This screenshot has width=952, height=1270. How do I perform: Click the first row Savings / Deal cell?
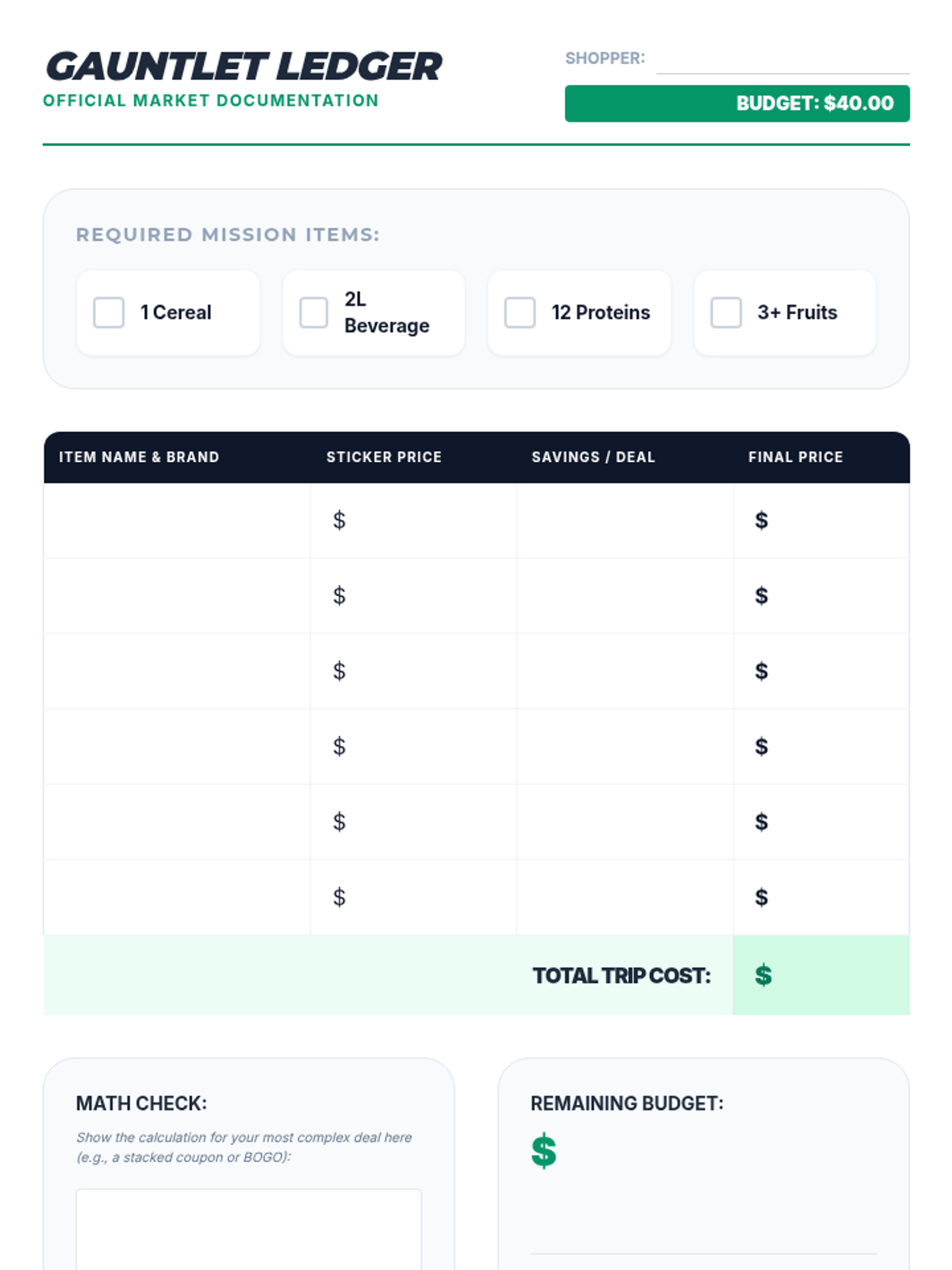tap(624, 521)
